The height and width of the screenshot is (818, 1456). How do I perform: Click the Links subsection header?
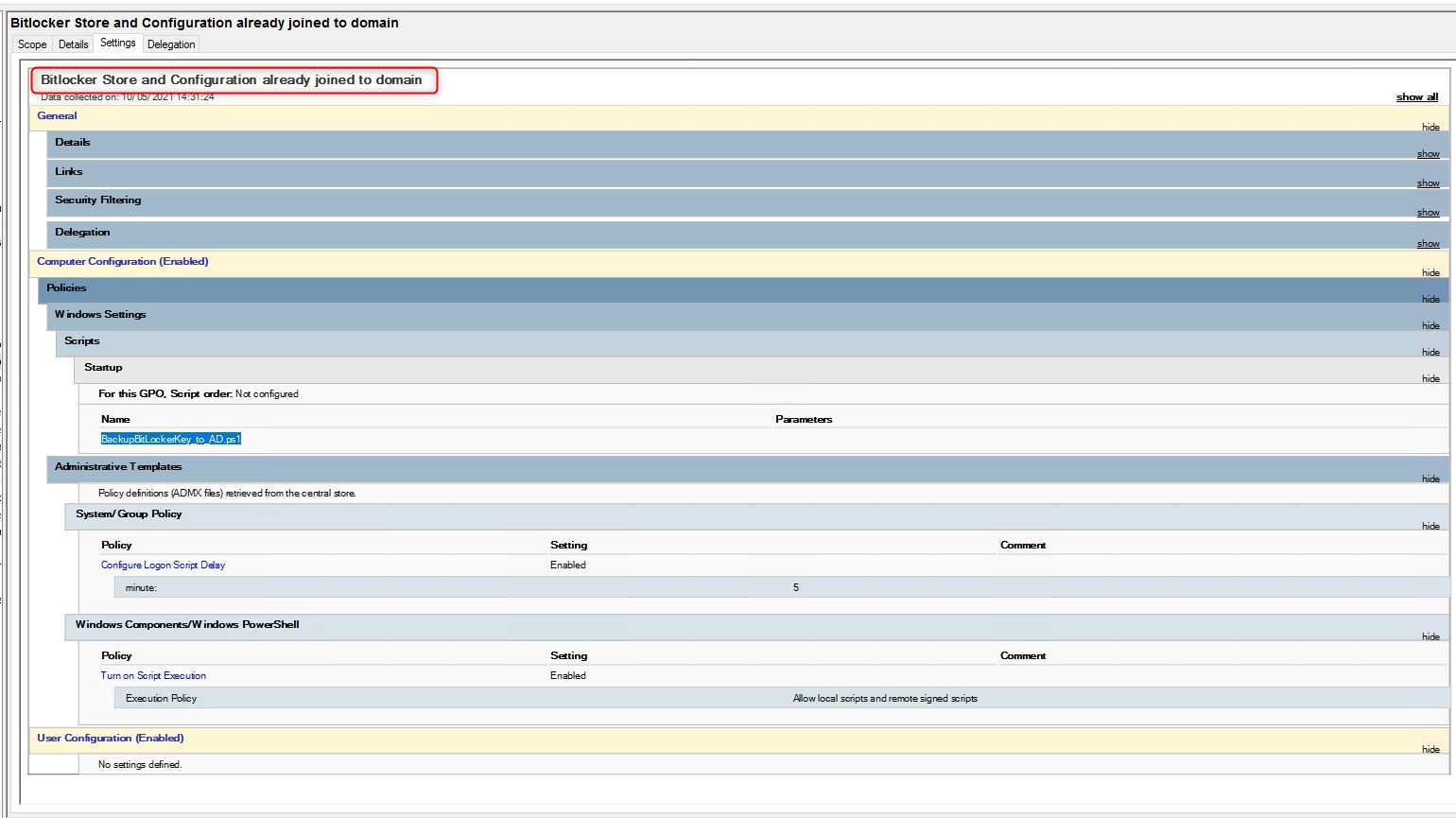pos(747,174)
